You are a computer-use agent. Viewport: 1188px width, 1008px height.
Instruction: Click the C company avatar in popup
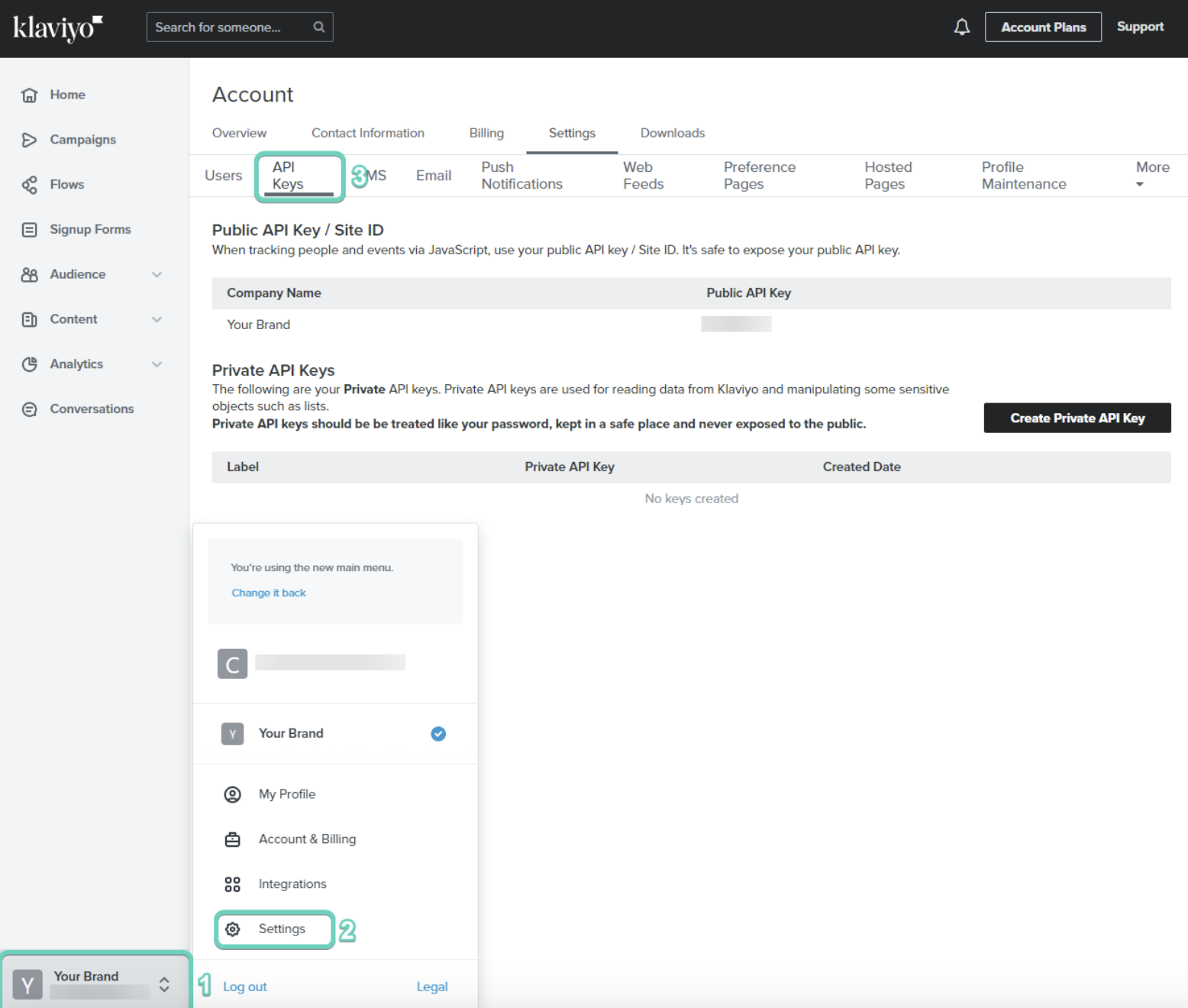(x=233, y=664)
